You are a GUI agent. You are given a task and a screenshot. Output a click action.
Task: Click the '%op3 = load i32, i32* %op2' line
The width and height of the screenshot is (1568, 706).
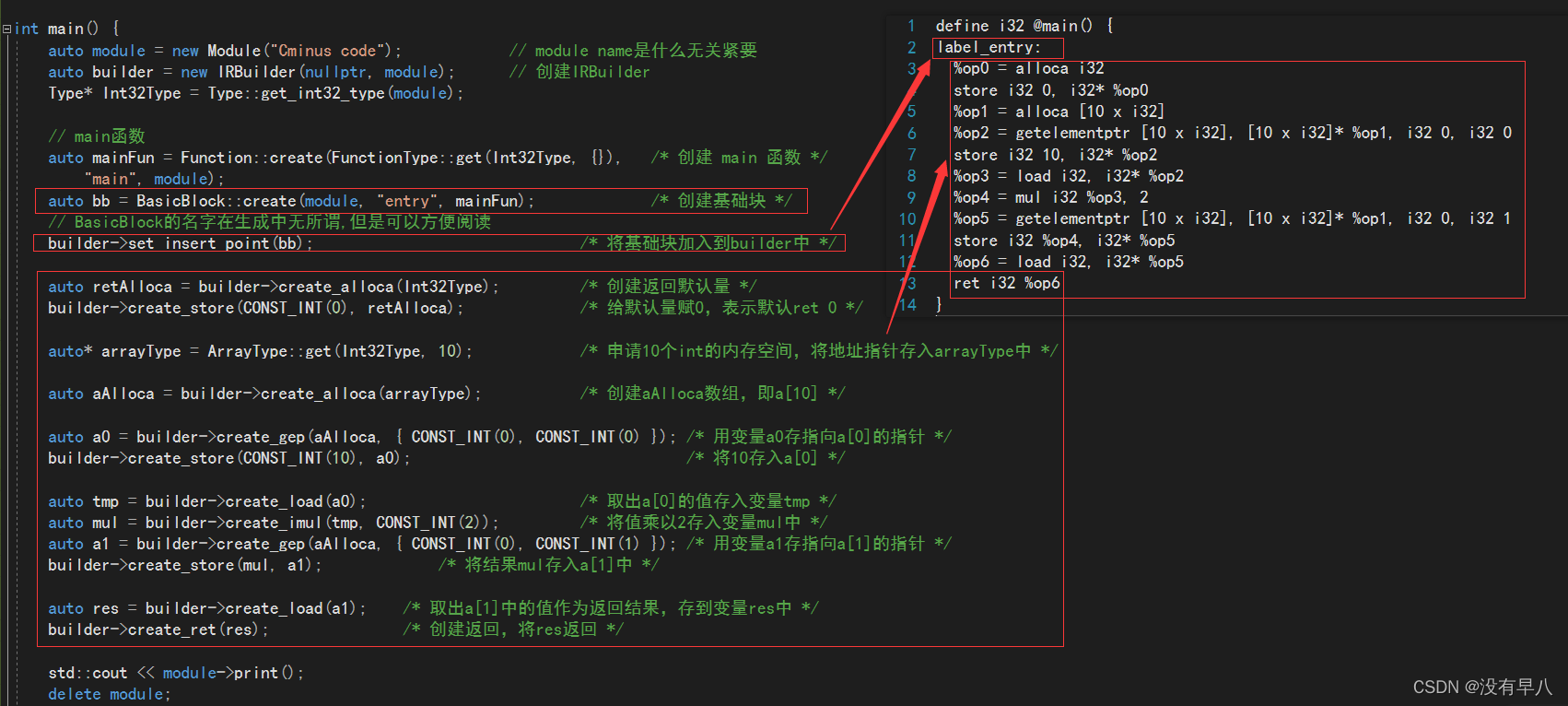coord(1069,176)
